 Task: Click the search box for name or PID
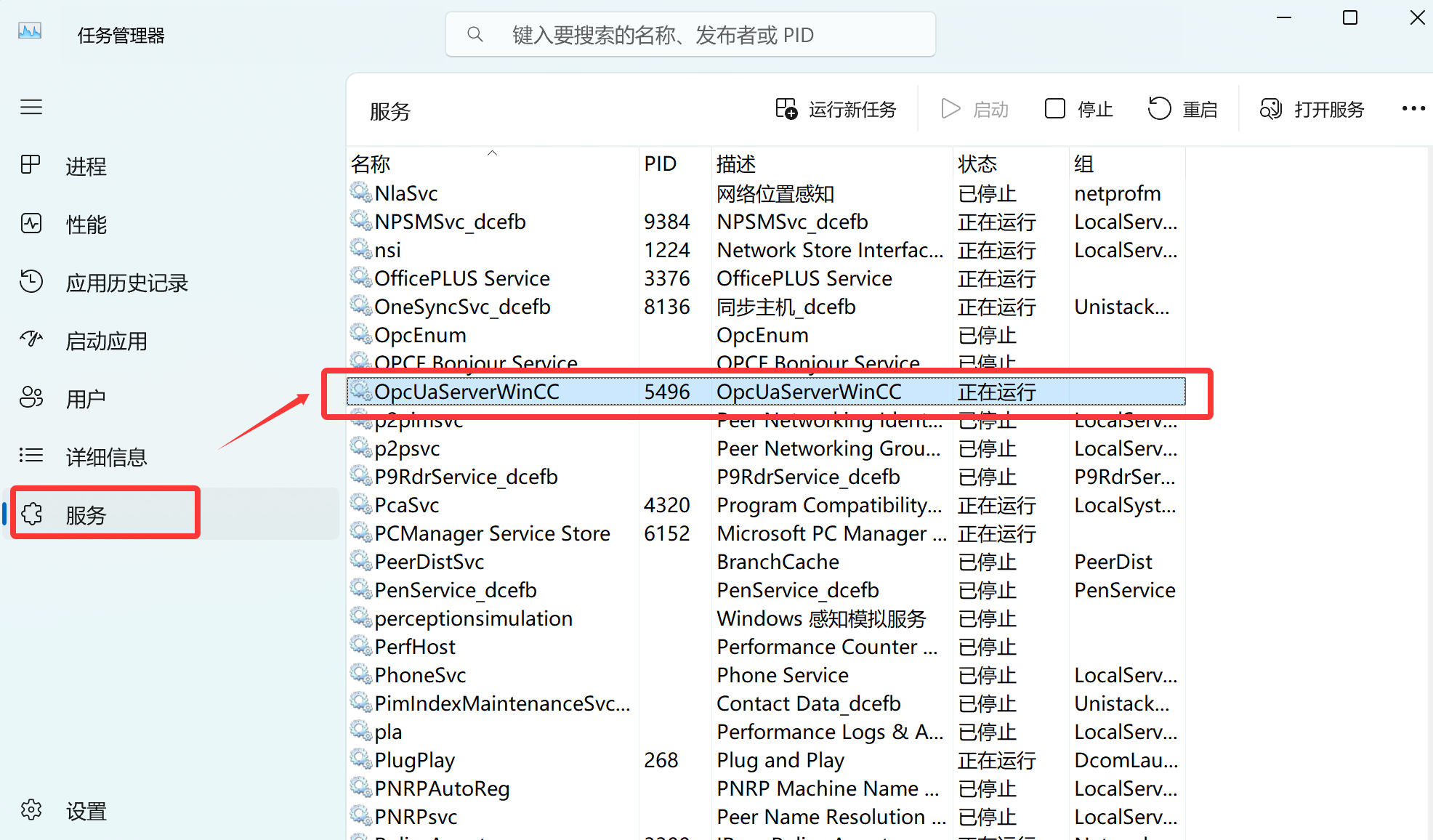click(690, 35)
